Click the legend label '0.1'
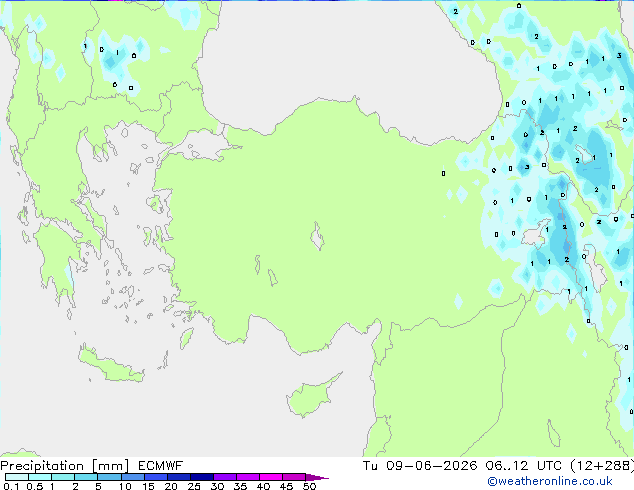Screen dimensions: 634x490 coord(11,486)
